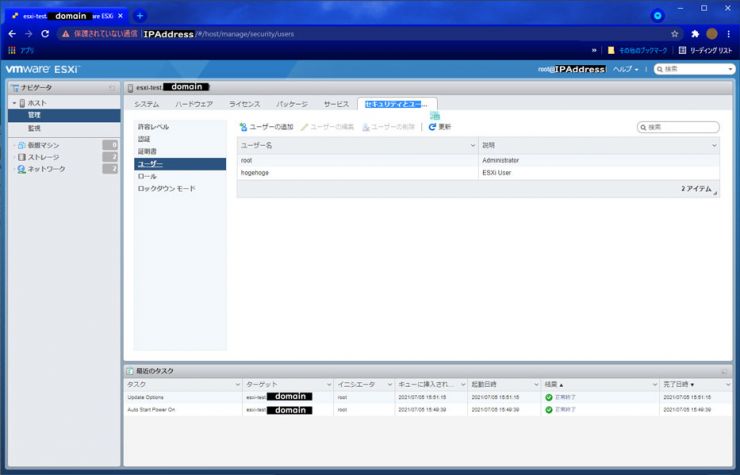The width and height of the screenshot is (740, 475).
Task: Open the apps shortcut in bookmarks bar
Action: pos(21,50)
